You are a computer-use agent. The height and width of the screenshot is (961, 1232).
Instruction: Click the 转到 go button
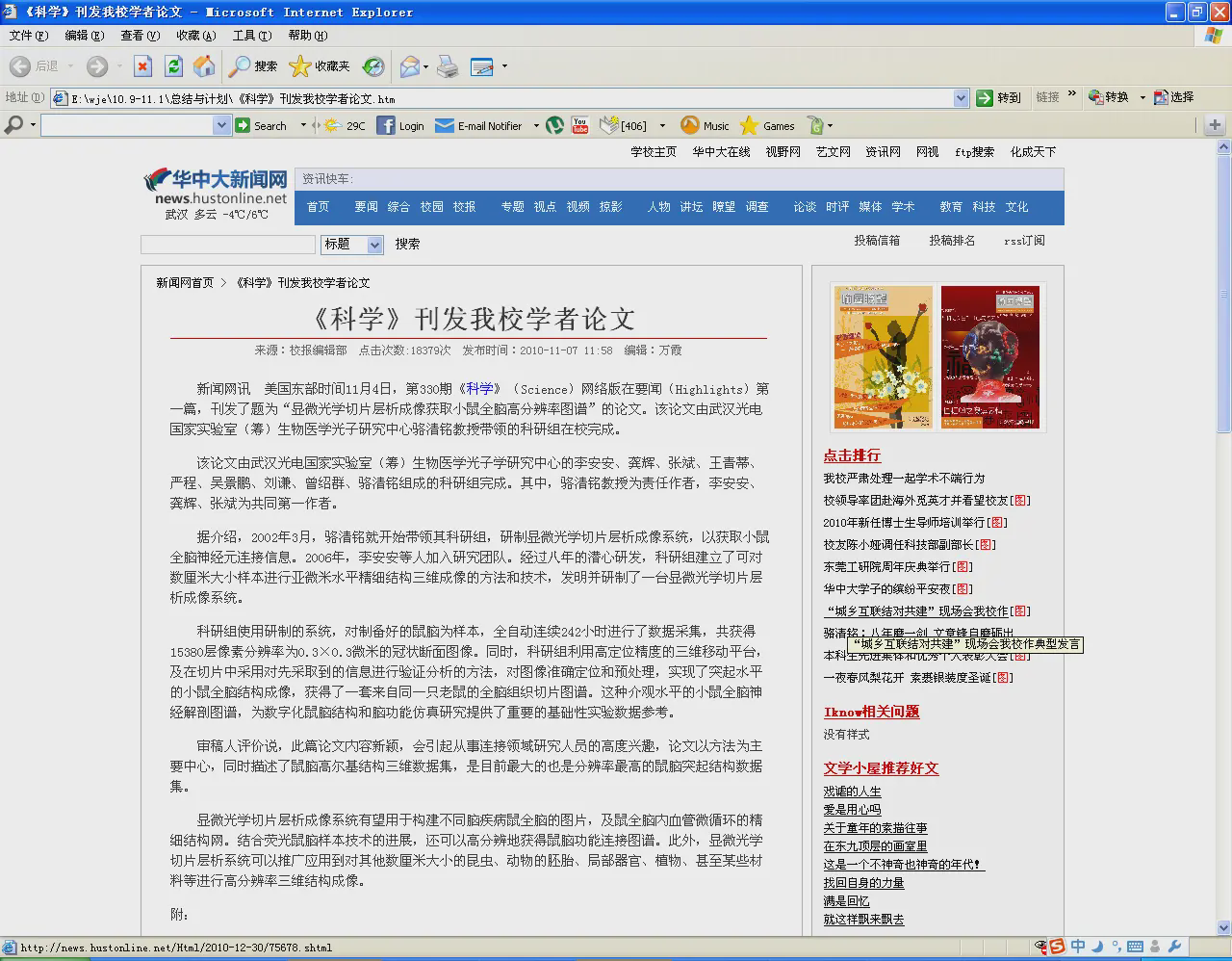pos(998,97)
